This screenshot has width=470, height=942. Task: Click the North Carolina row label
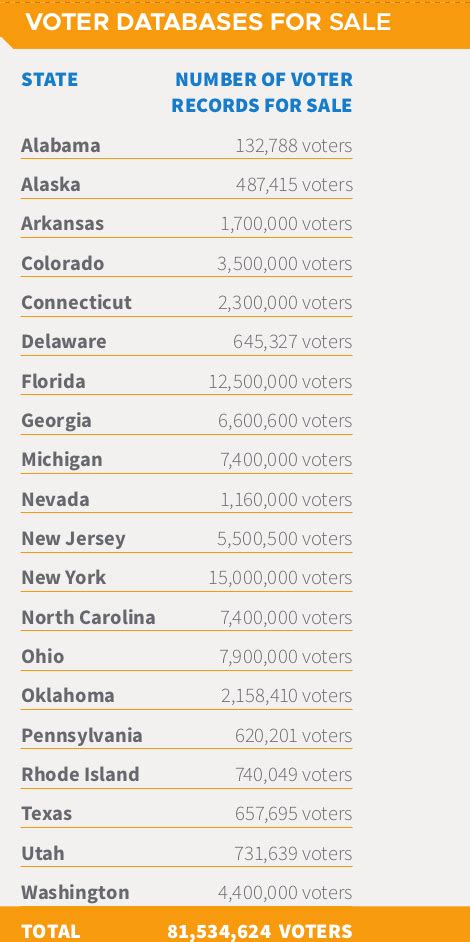click(x=88, y=617)
